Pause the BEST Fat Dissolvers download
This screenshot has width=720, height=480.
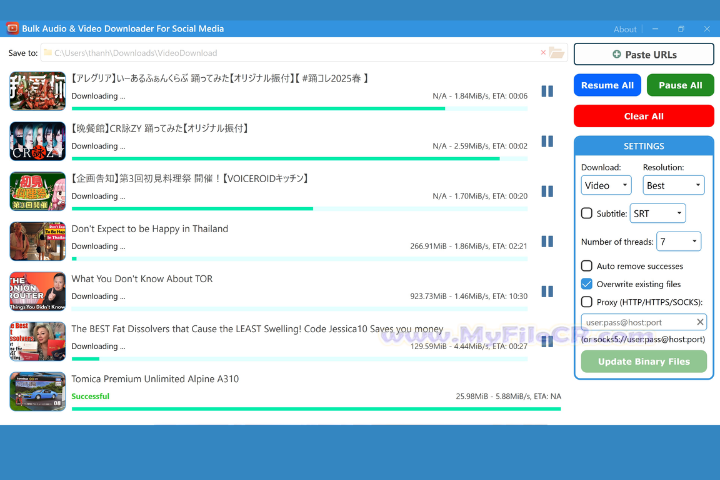coord(547,341)
